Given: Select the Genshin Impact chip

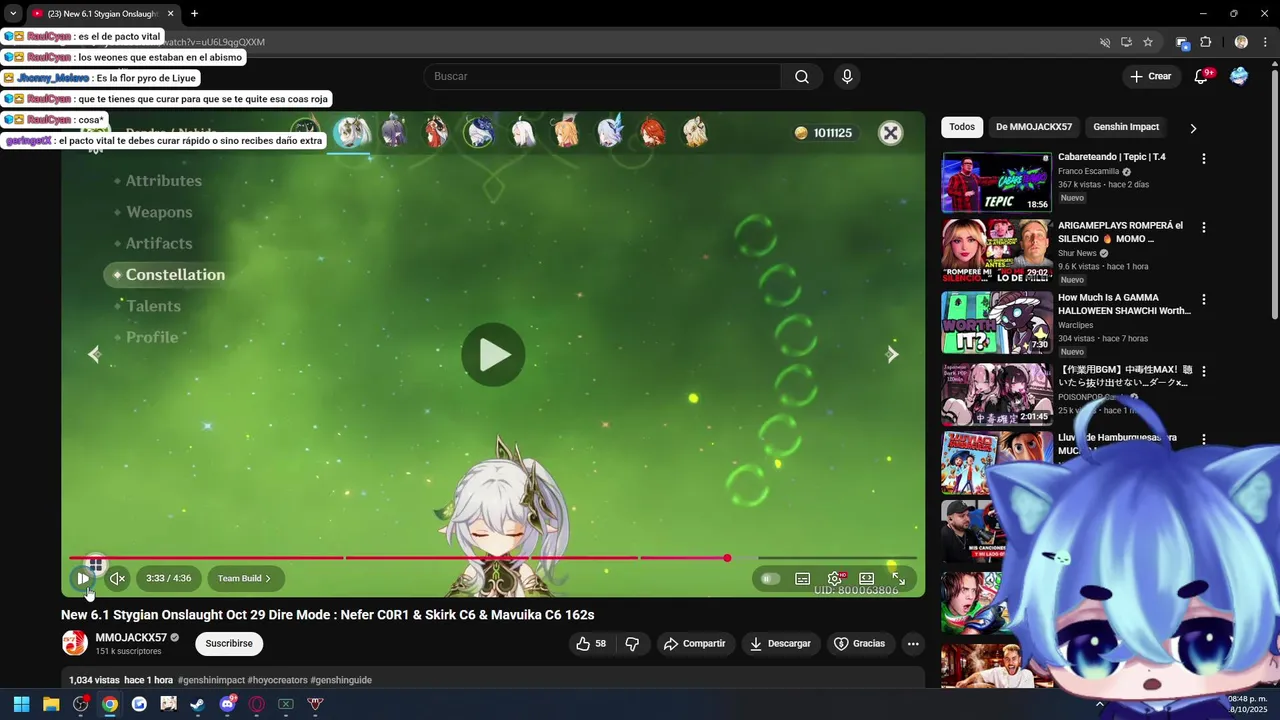Looking at the screenshot, I should point(1126,127).
